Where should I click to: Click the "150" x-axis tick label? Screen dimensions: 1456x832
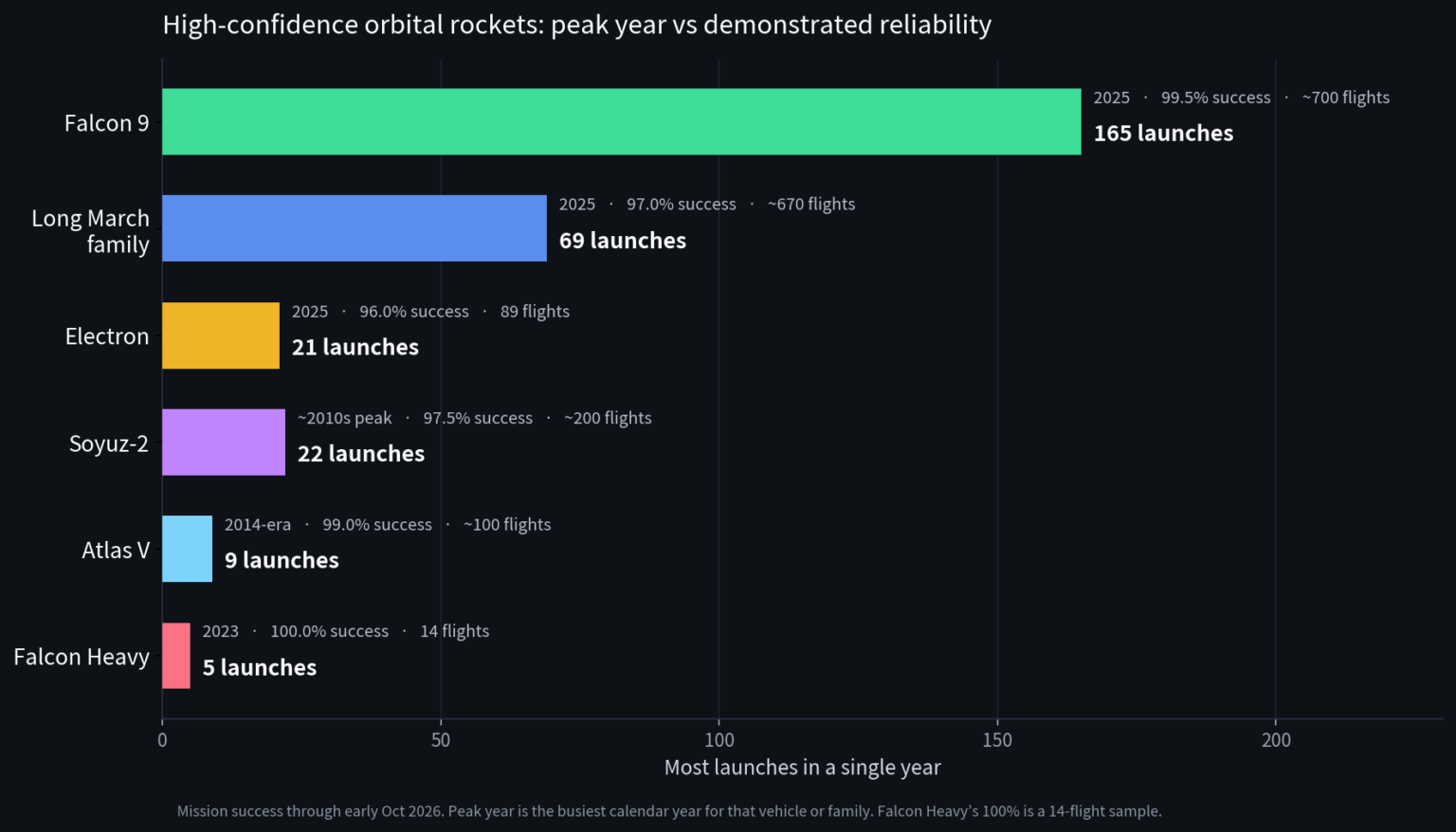tap(997, 741)
